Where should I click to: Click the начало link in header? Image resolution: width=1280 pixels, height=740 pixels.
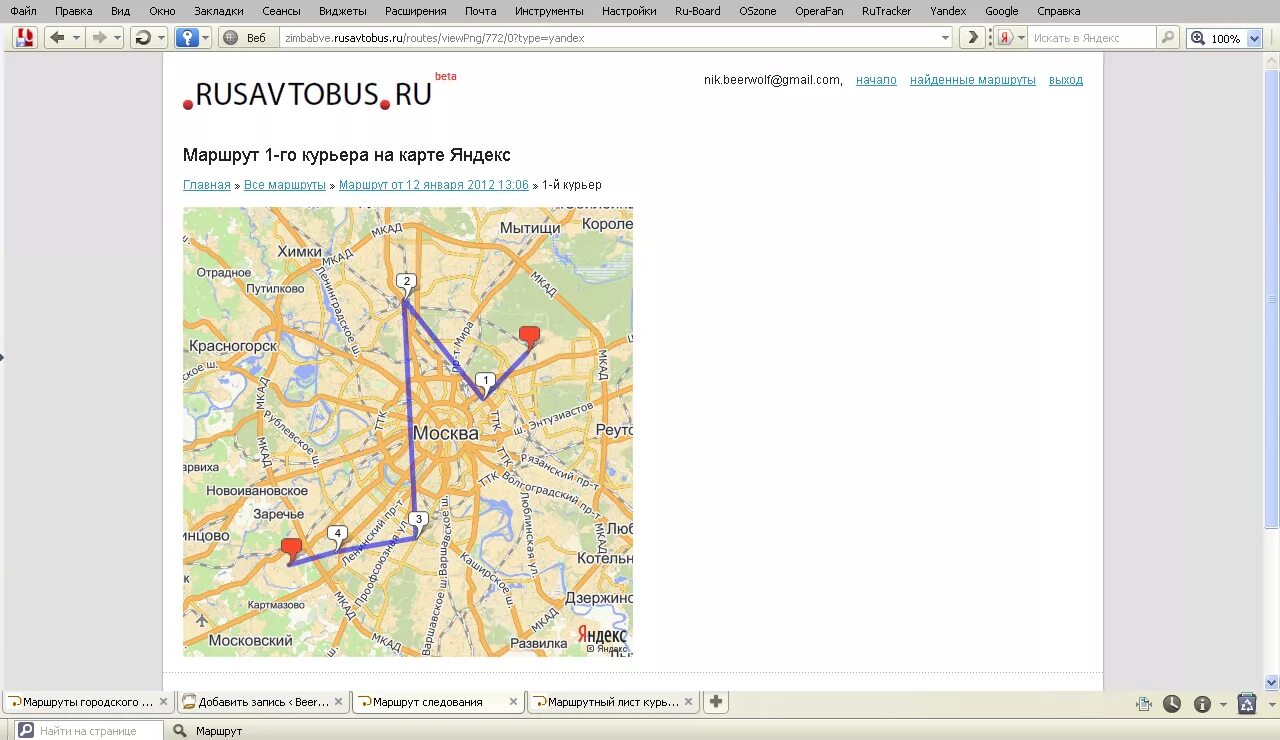pos(876,80)
